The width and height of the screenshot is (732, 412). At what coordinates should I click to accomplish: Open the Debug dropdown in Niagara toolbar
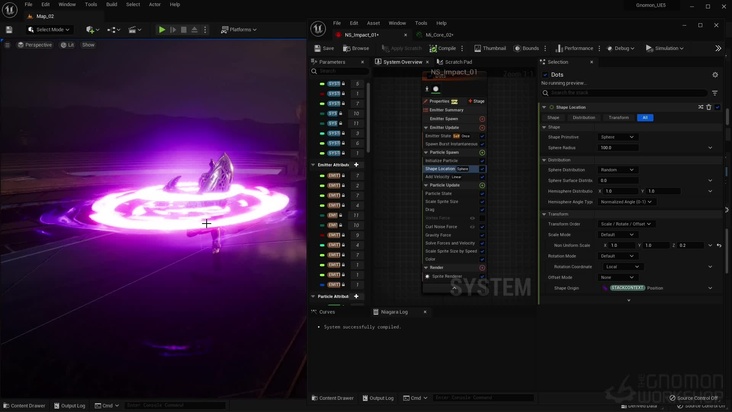coord(621,48)
